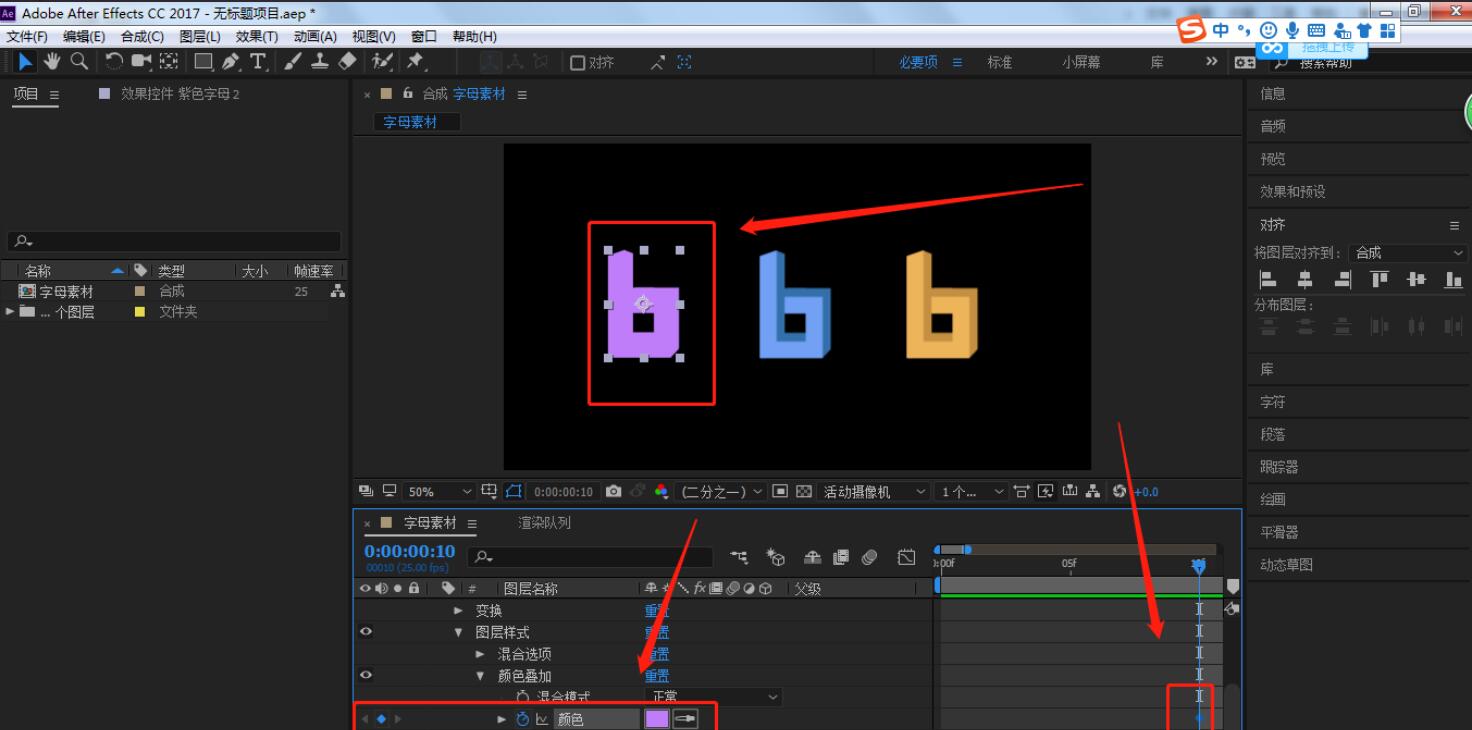Screen dimensions: 1472x730
Task: Open the graph editor icon
Action: tap(906, 558)
